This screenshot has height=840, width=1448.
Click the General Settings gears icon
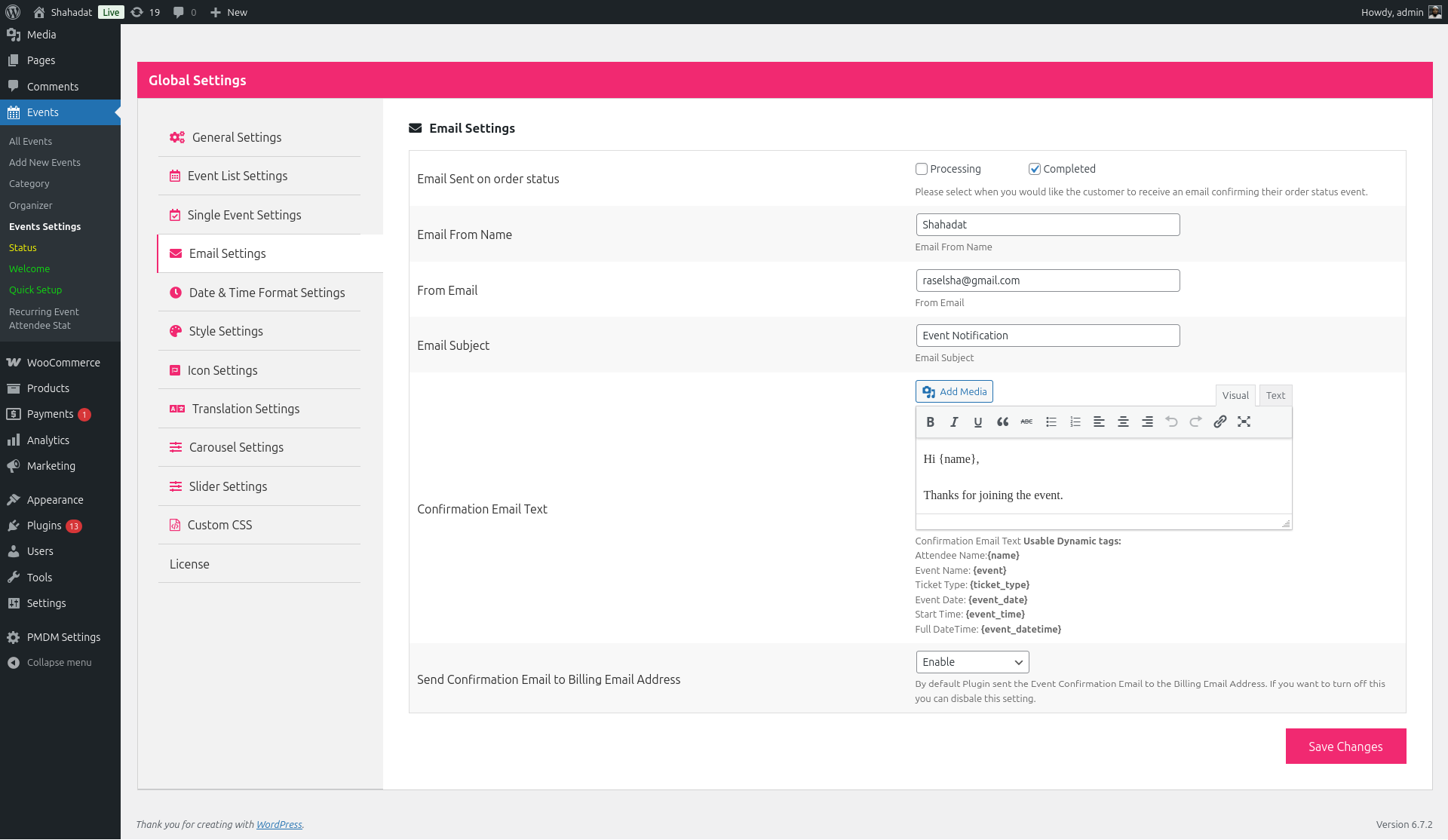pos(177,137)
